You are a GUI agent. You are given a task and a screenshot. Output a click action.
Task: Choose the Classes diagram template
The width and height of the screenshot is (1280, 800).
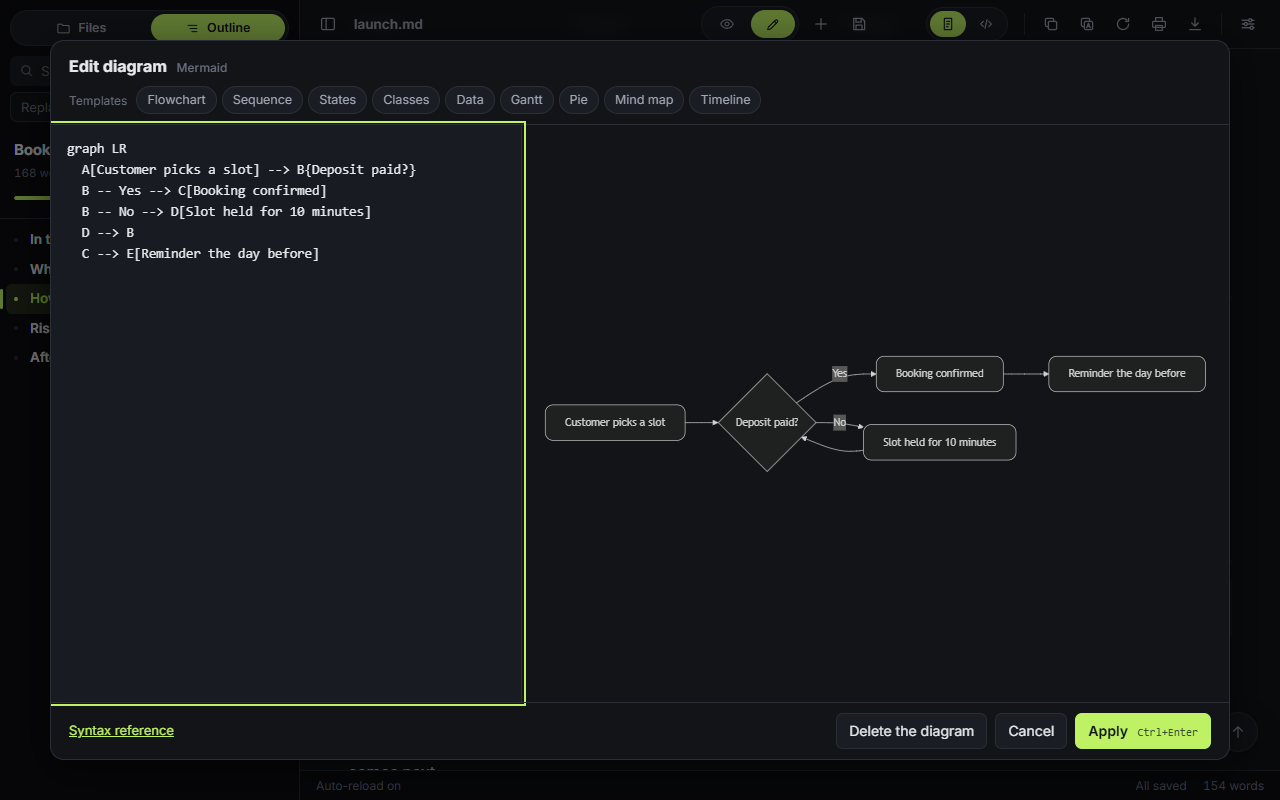click(x=406, y=100)
